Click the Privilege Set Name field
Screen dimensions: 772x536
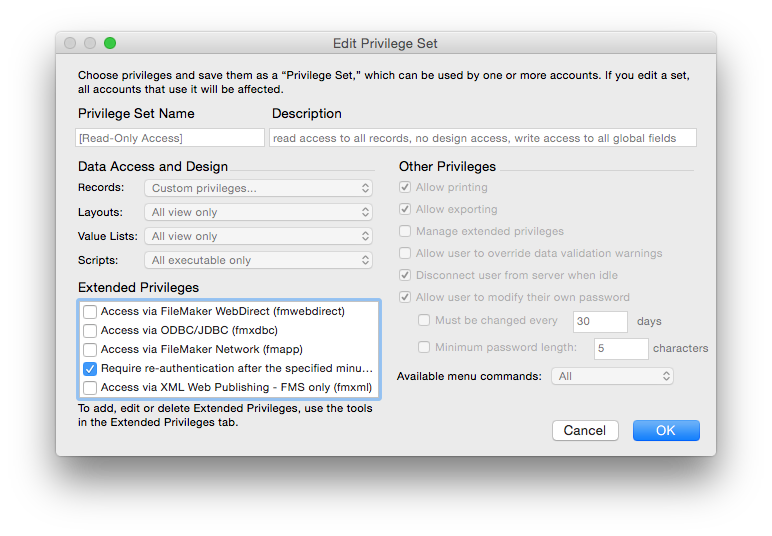[x=170, y=138]
